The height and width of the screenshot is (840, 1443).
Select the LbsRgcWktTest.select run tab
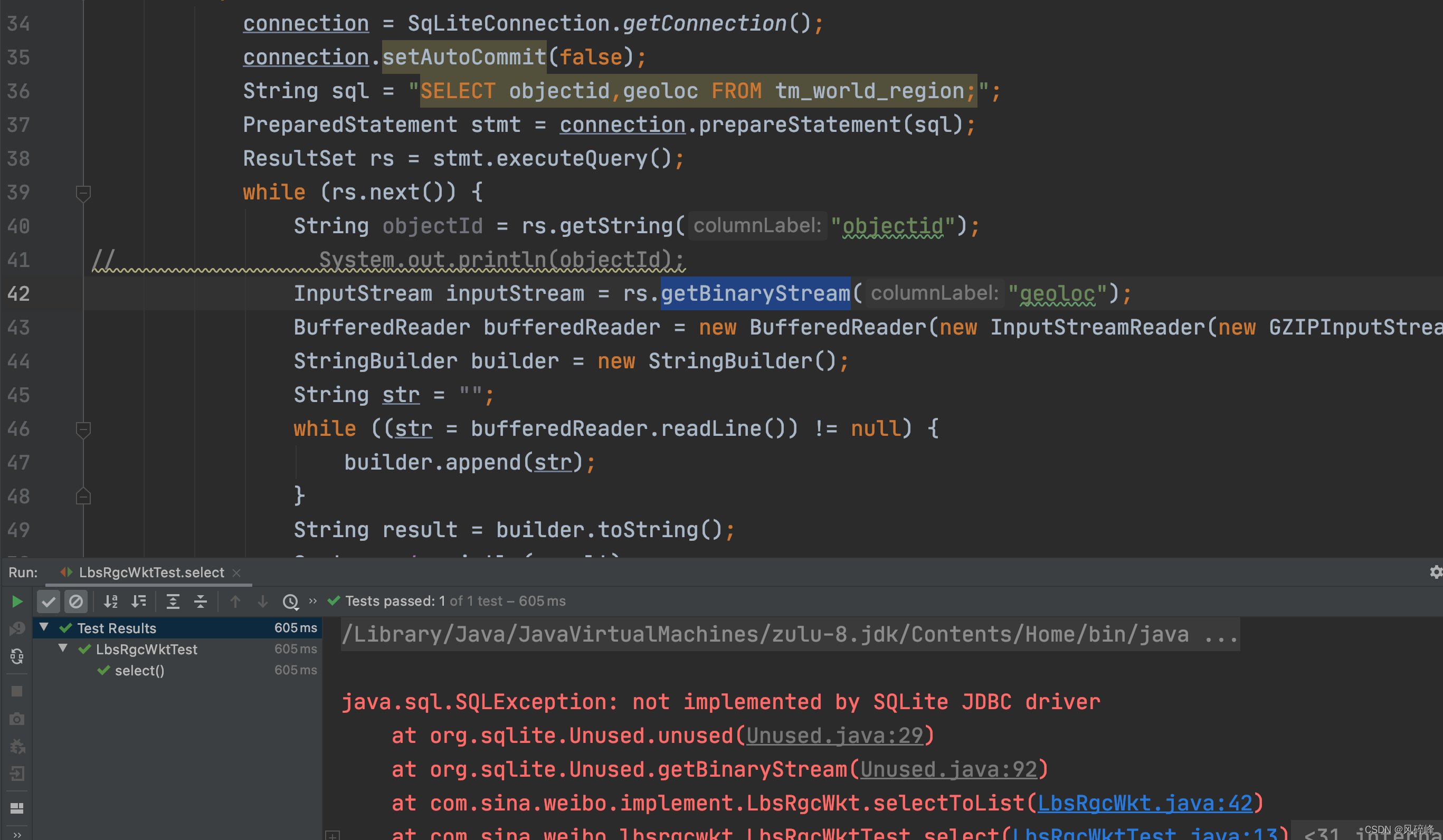(x=151, y=572)
